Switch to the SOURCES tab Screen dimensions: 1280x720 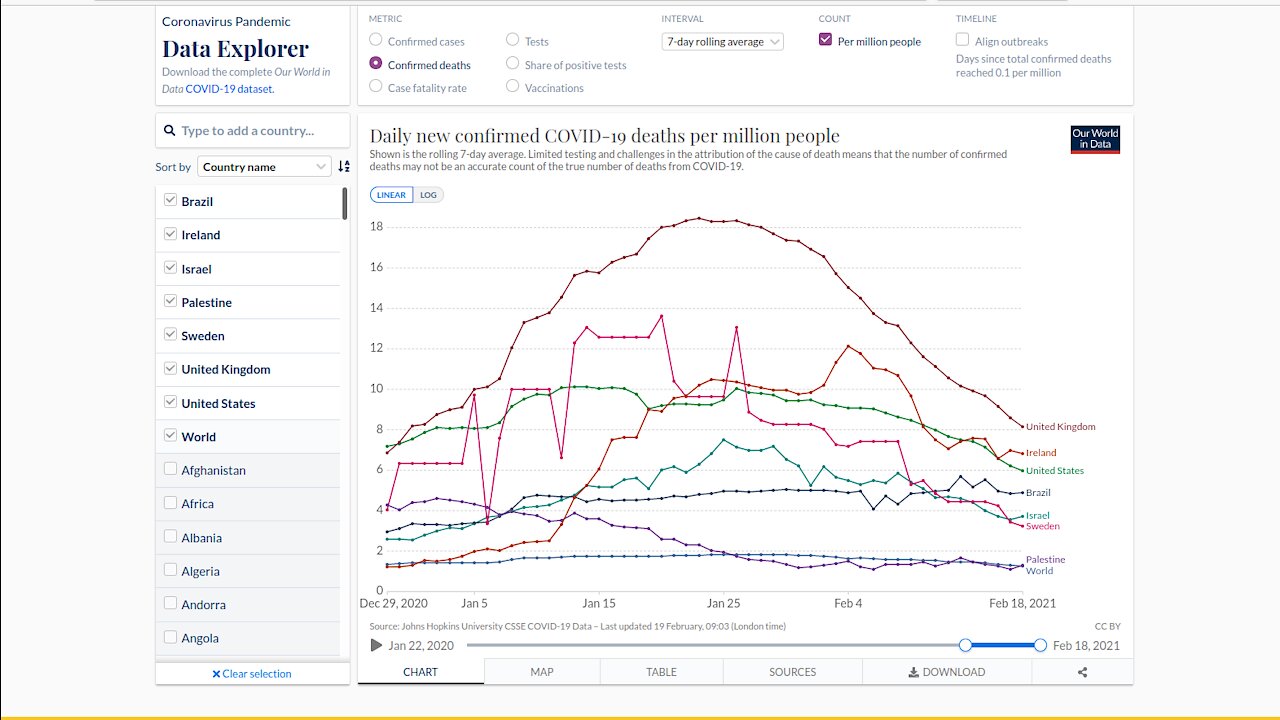click(x=793, y=672)
